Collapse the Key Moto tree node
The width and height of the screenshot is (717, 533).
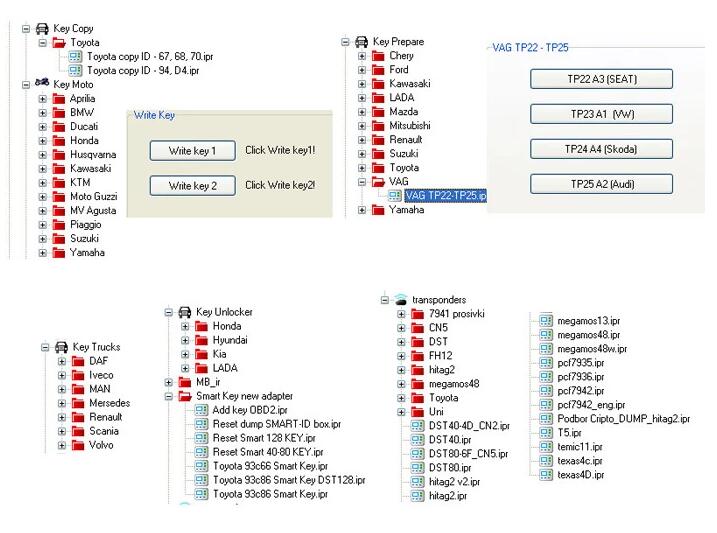coord(26,85)
